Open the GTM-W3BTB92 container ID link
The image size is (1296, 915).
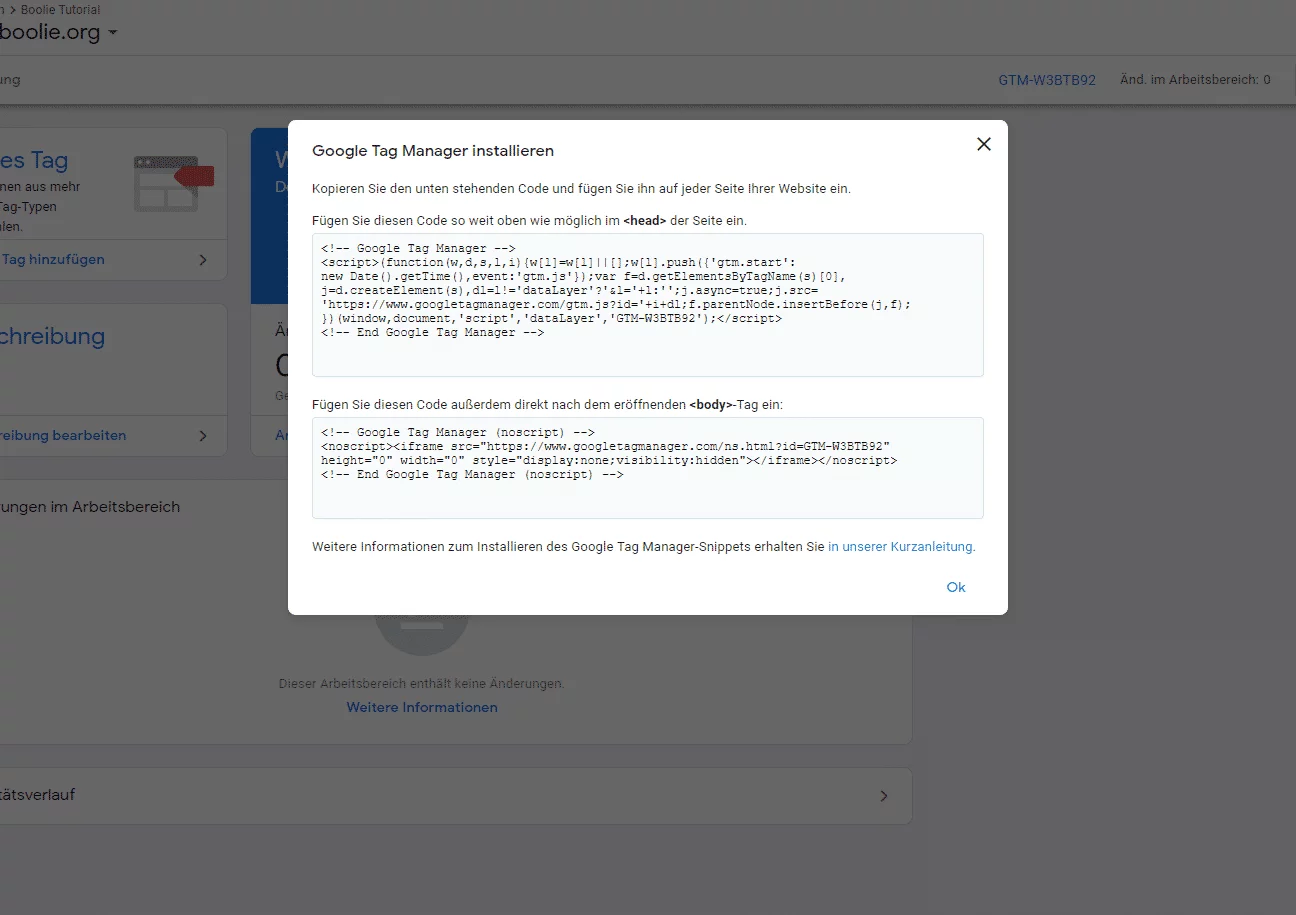[1047, 80]
